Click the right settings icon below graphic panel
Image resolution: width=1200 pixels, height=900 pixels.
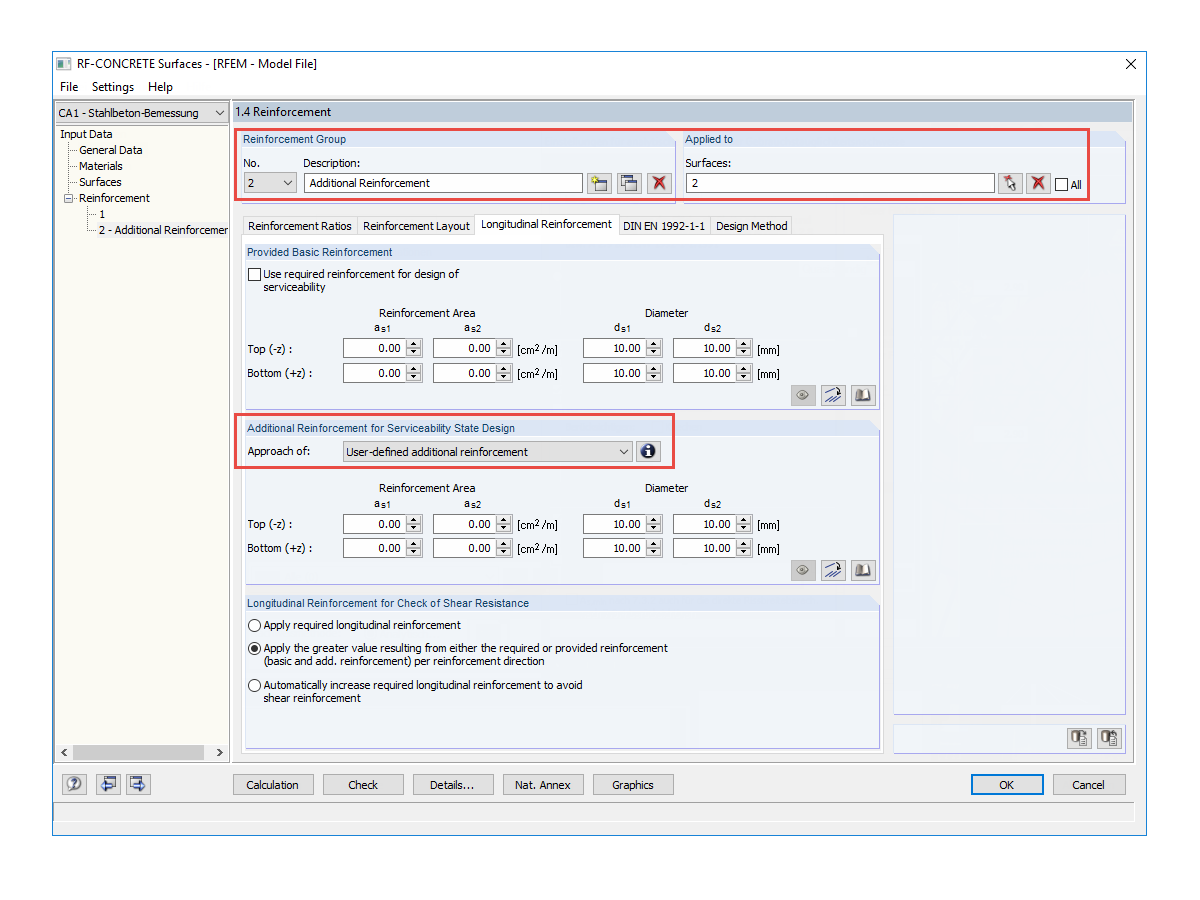tap(1109, 739)
